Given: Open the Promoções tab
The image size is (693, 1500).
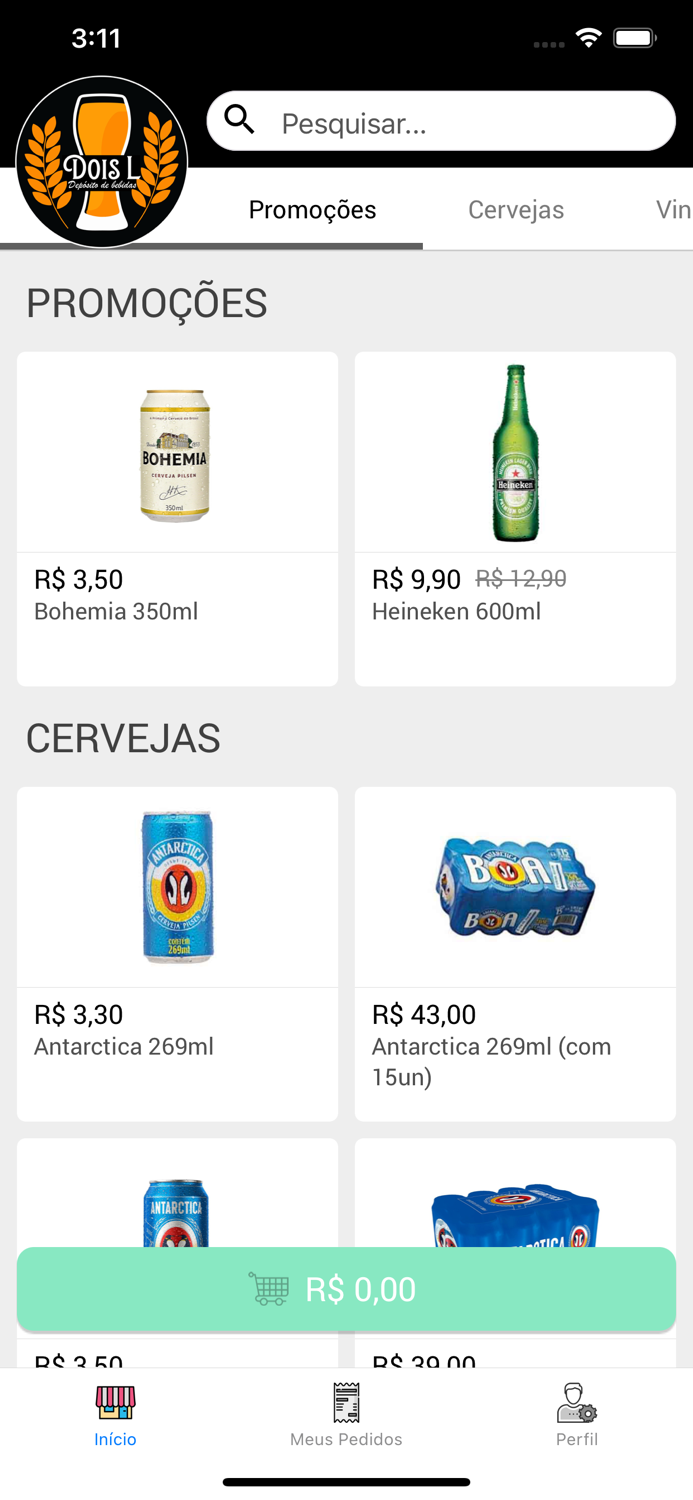Looking at the screenshot, I should coord(312,210).
